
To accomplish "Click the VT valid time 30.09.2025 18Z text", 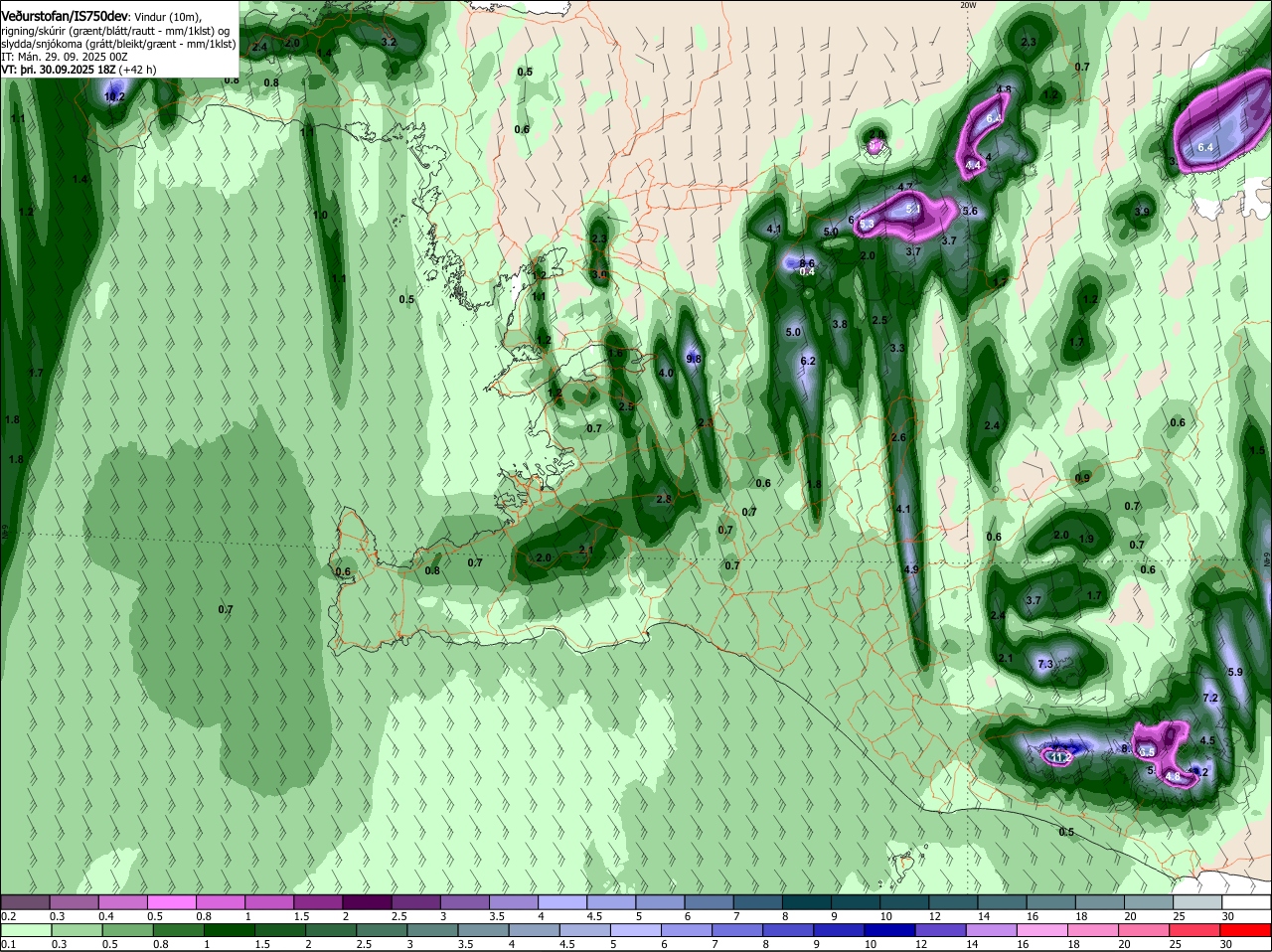I will (x=58, y=70).
